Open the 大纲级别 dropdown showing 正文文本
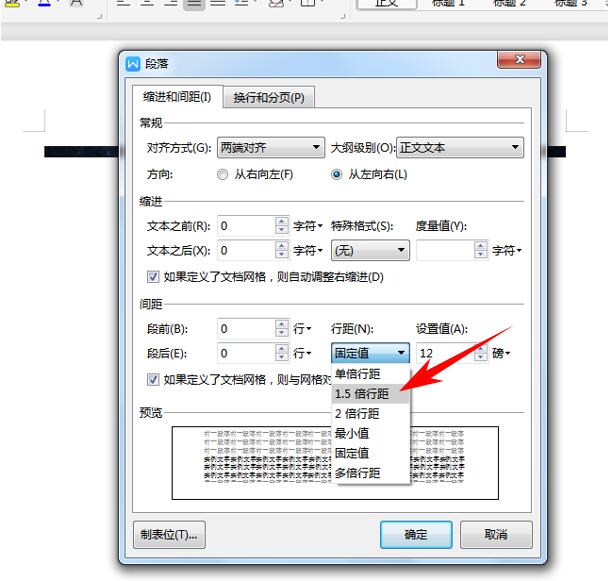 pyautogui.click(x=460, y=147)
